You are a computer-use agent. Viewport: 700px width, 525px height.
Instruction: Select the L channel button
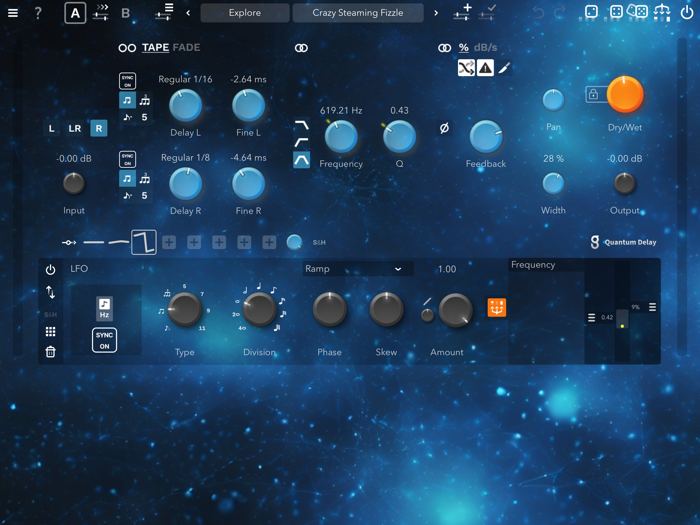pyautogui.click(x=51, y=129)
